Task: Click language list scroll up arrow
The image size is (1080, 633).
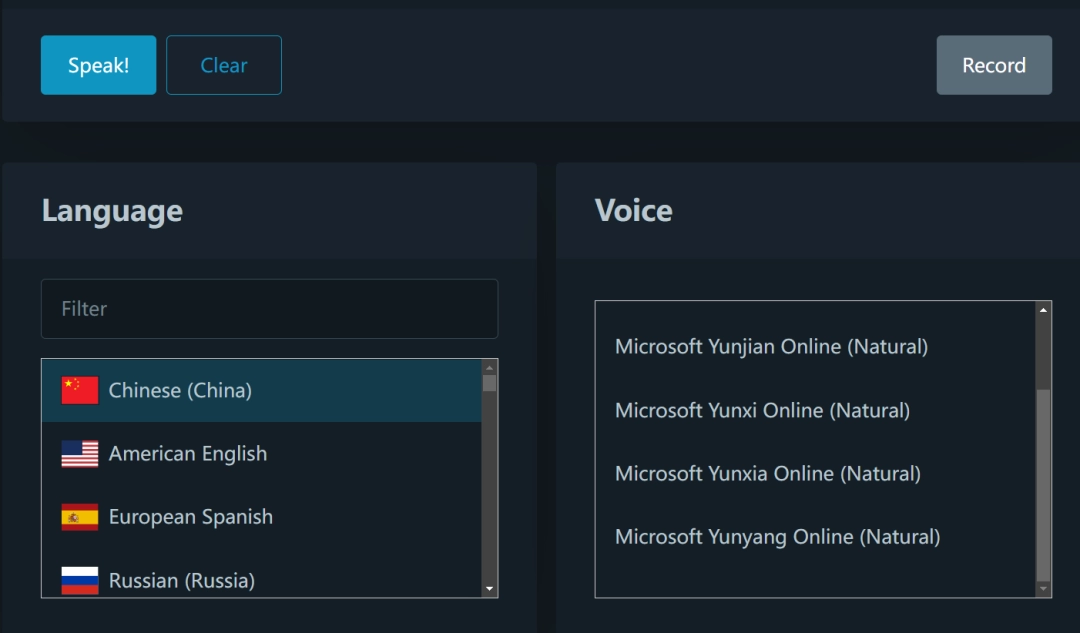Action: (490, 368)
